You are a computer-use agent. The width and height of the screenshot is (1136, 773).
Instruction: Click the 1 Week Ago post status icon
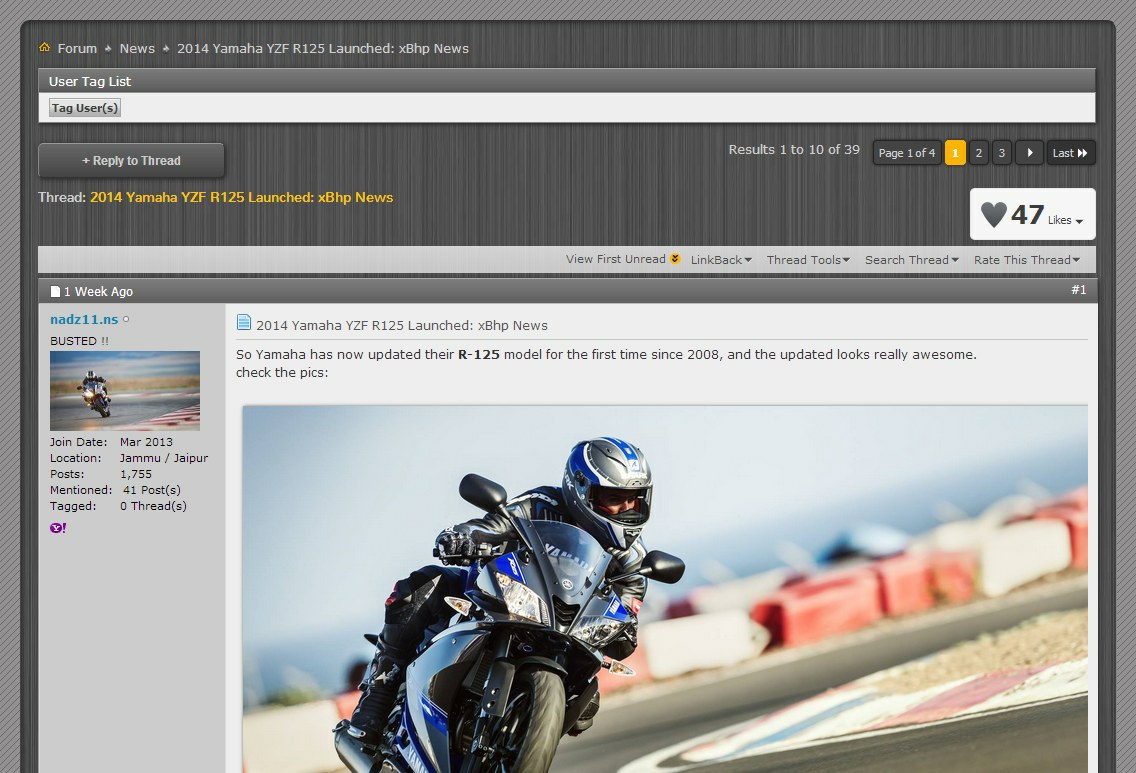coord(55,291)
